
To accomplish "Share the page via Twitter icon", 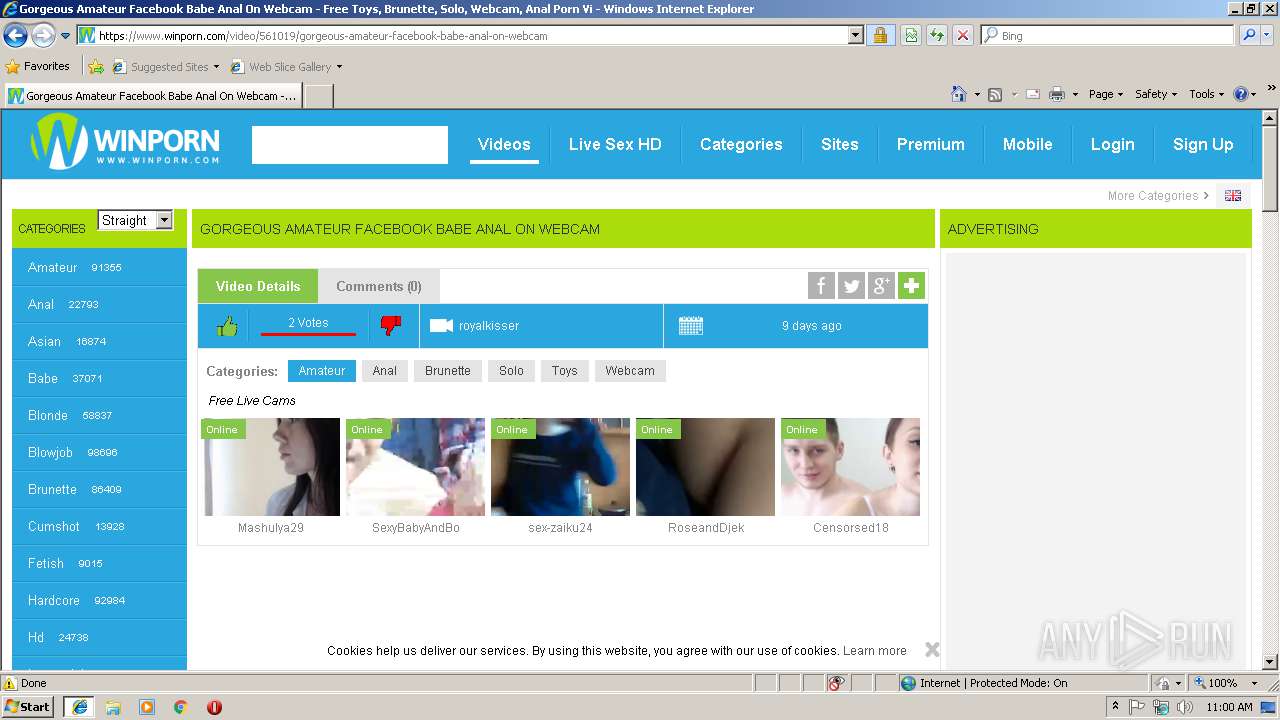I will pyautogui.click(x=851, y=286).
